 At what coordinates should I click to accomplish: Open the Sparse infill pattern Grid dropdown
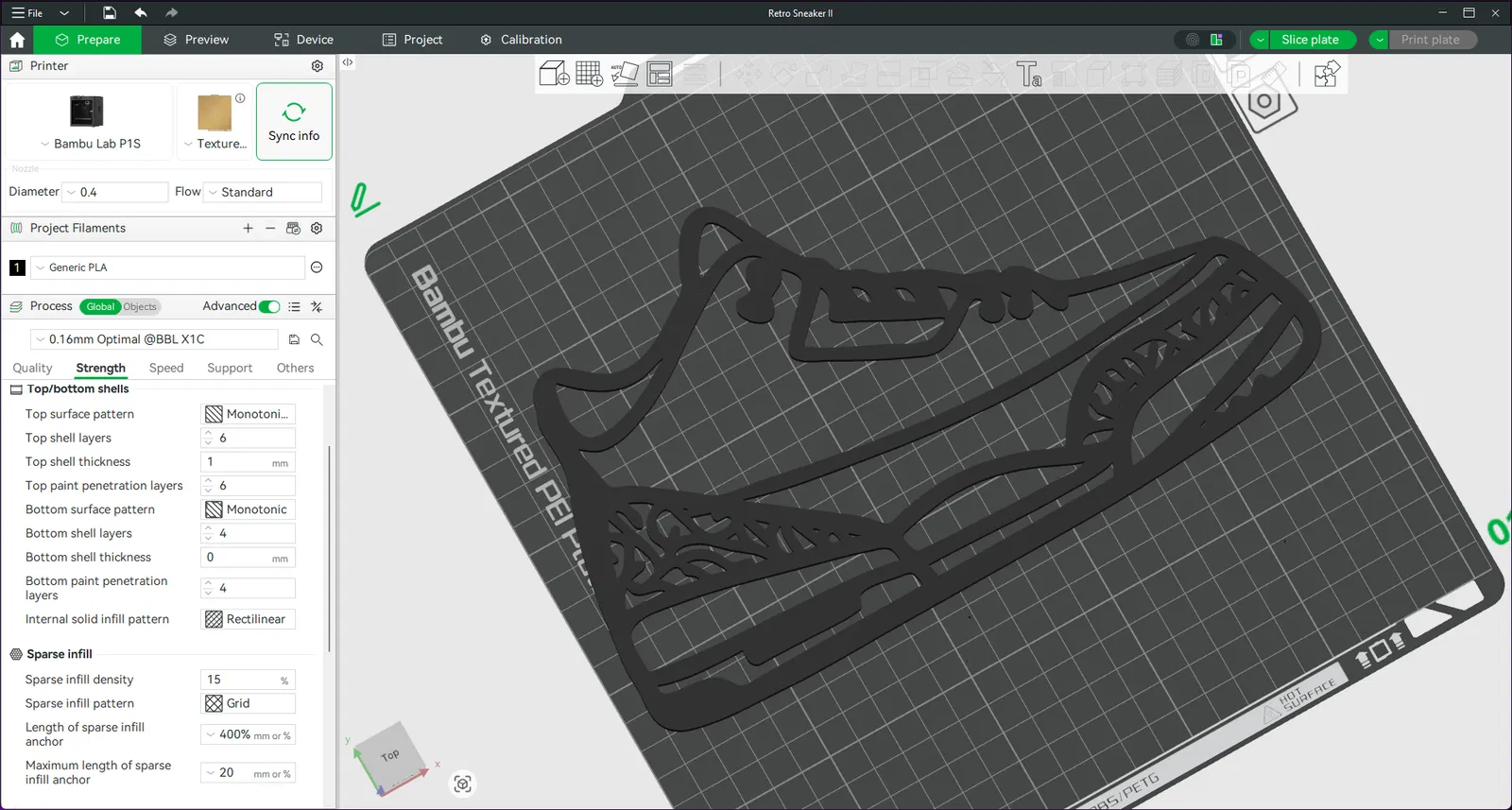[x=249, y=703]
